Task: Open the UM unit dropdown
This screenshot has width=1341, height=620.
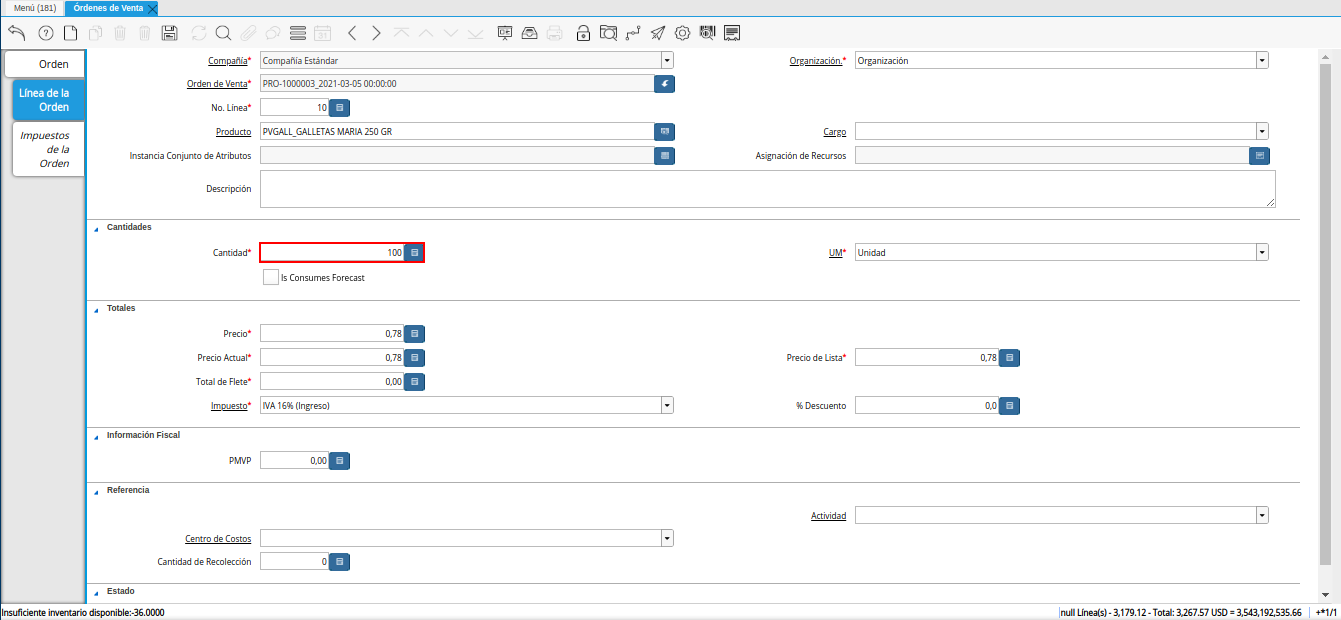Action: click(1262, 253)
